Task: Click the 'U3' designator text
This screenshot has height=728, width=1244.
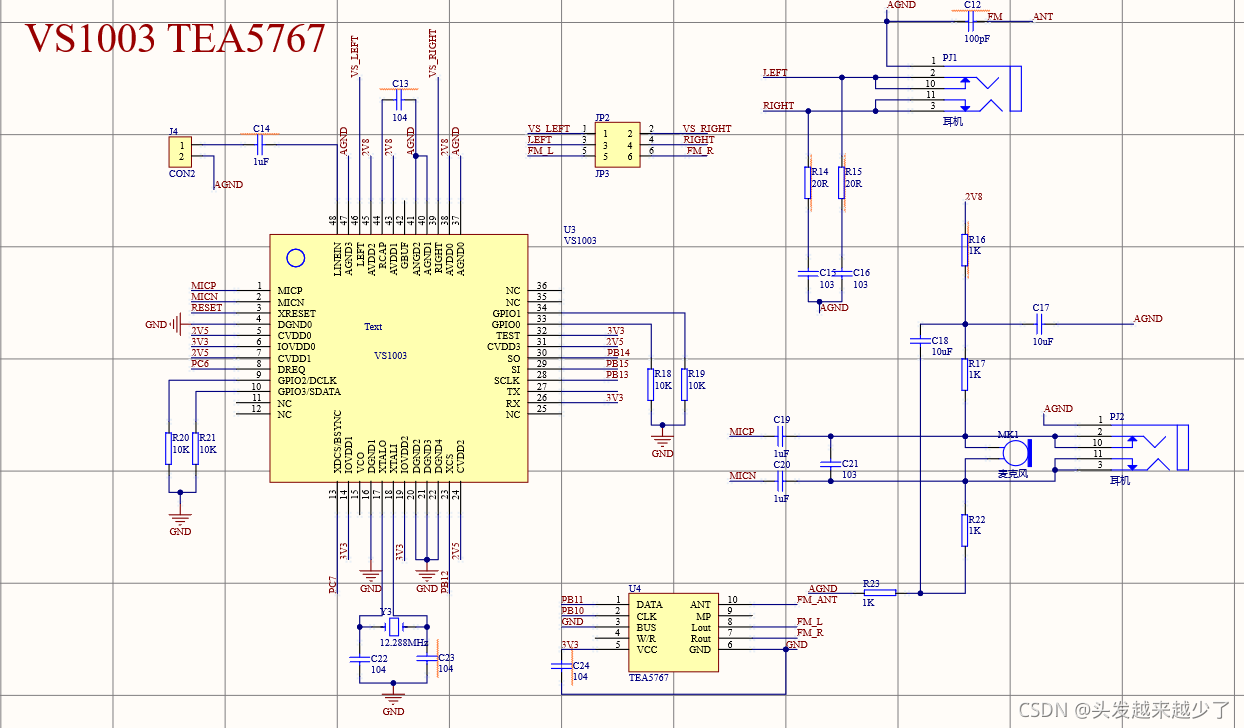Action: (570, 229)
